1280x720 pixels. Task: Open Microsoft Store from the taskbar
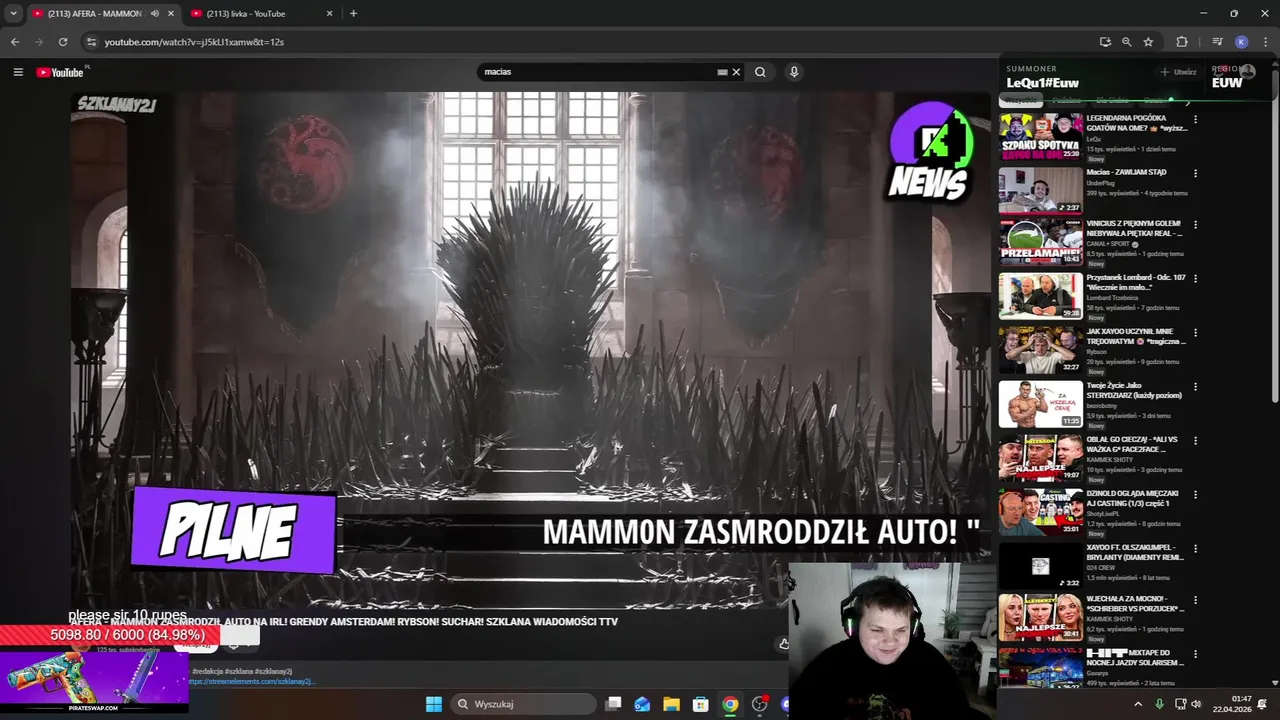[701, 704]
